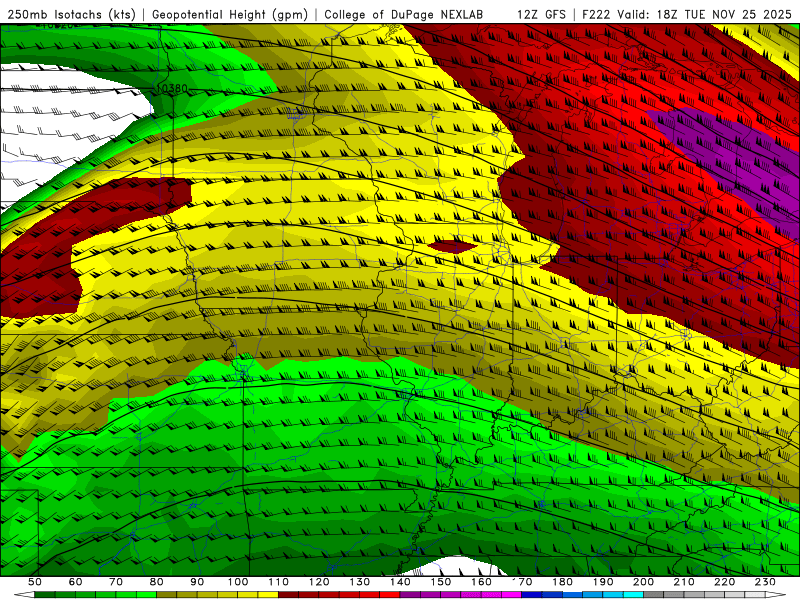This screenshot has height=600, width=800.
Task: Click the 190 value on the color scale
Action: pos(603,582)
